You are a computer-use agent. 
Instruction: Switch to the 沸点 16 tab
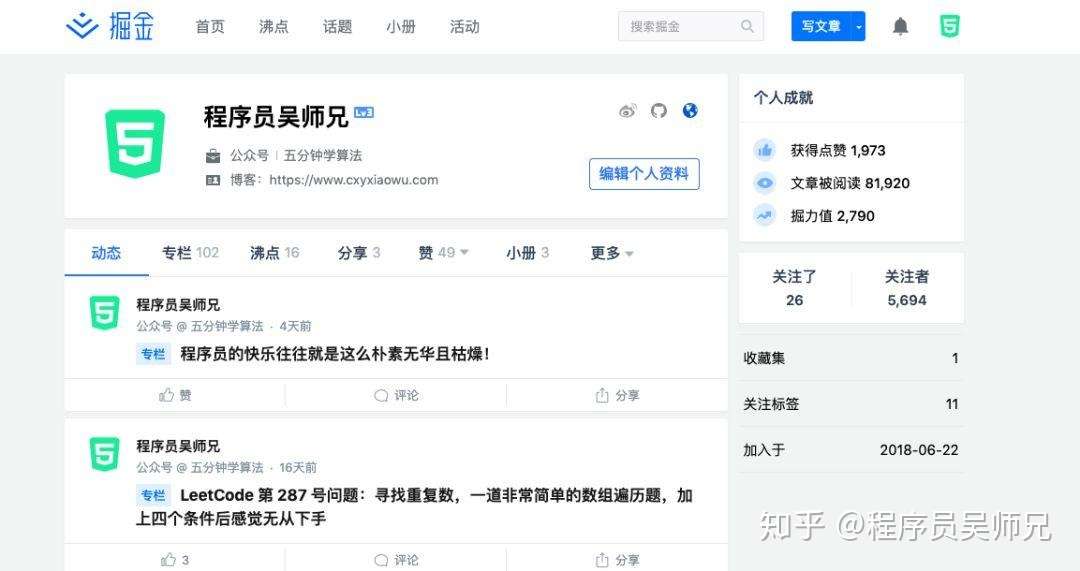click(x=275, y=253)
